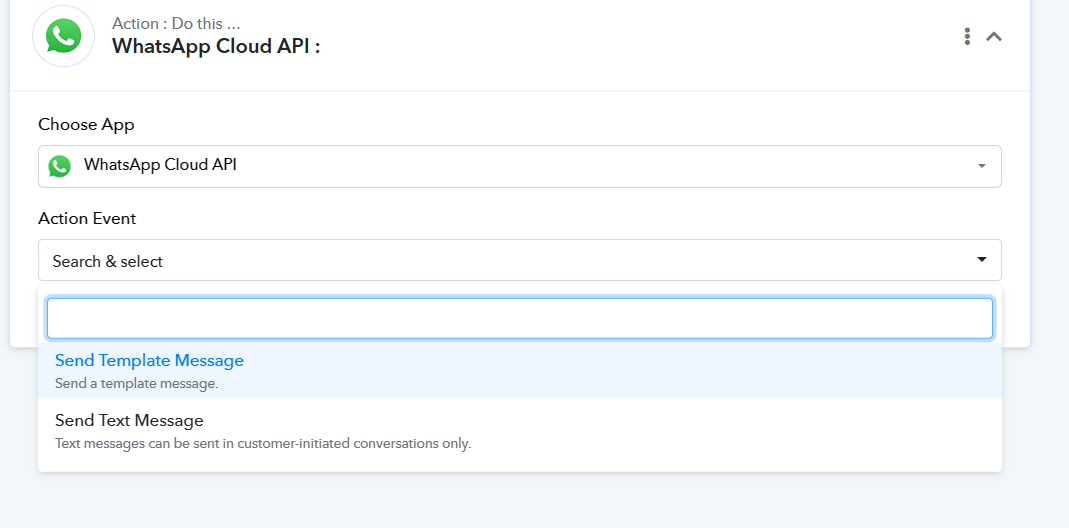Open the three-dot options menu
Screen dimensions: 1069x528
point(967,36)
